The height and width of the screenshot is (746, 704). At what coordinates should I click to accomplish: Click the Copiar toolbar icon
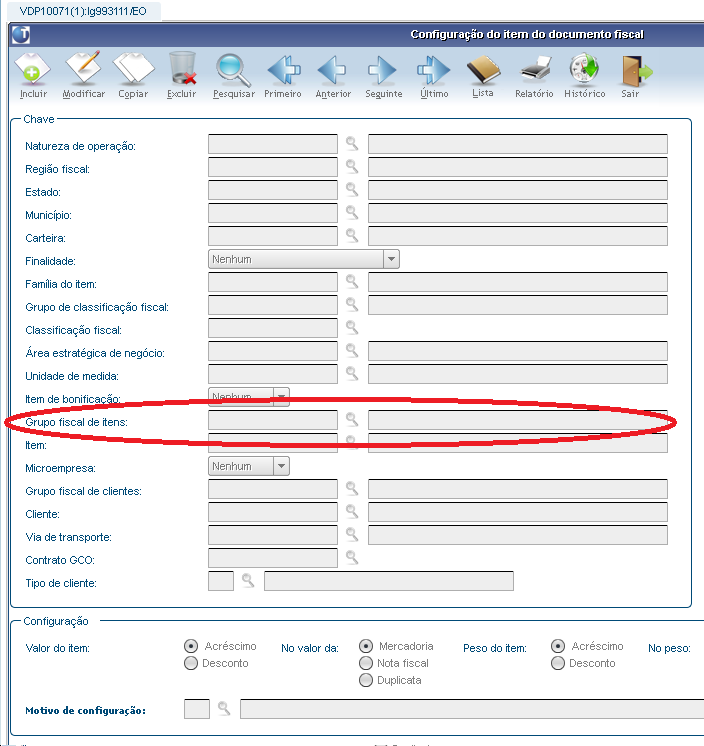click(x=133, y=69)
